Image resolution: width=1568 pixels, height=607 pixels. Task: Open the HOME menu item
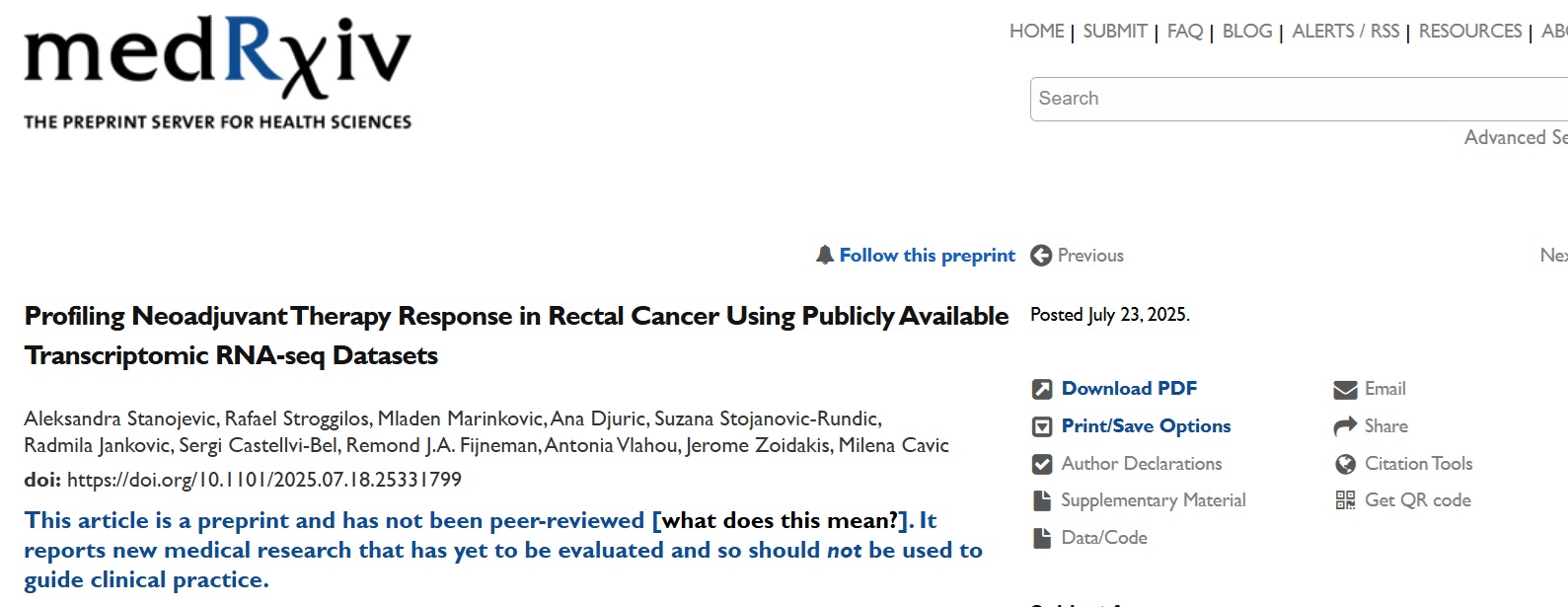click(x=1036, y=32)
